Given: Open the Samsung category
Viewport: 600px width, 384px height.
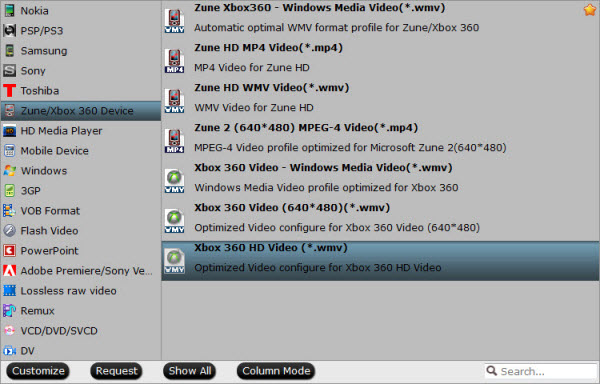Looking at the screenshot, I should tap(81, 50).
